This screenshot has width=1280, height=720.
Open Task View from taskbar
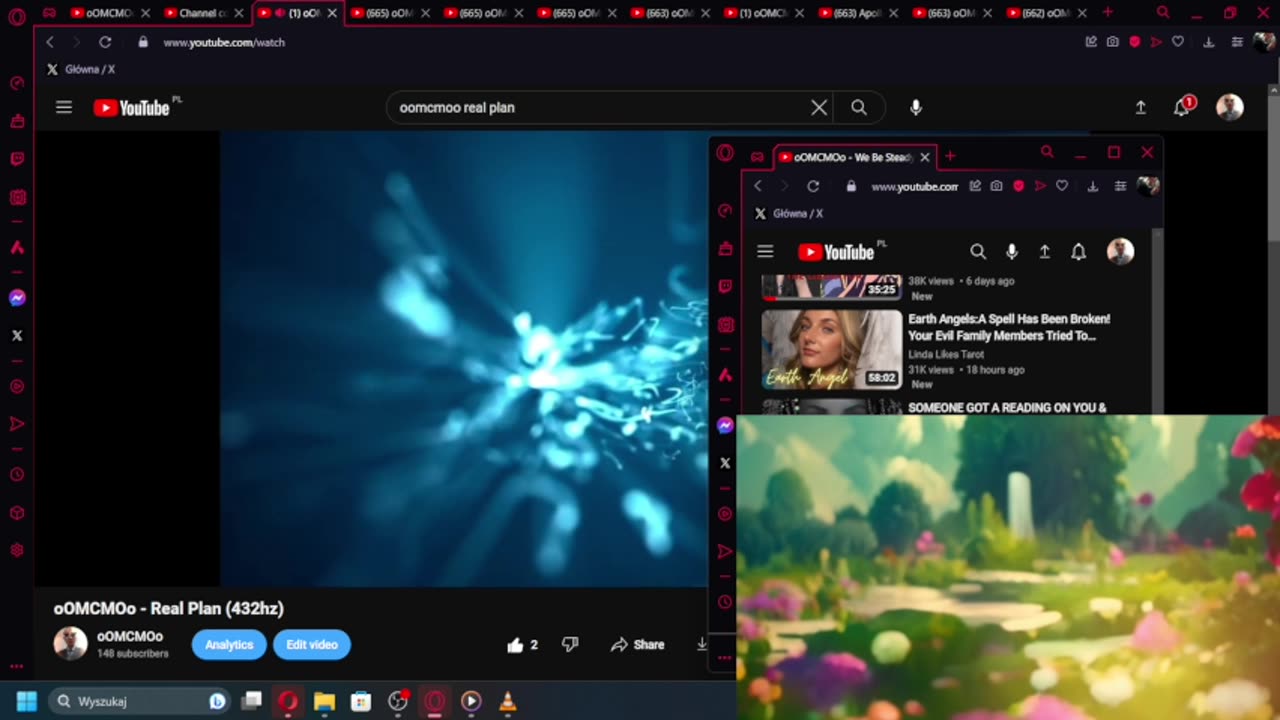(x=252, y=701)
